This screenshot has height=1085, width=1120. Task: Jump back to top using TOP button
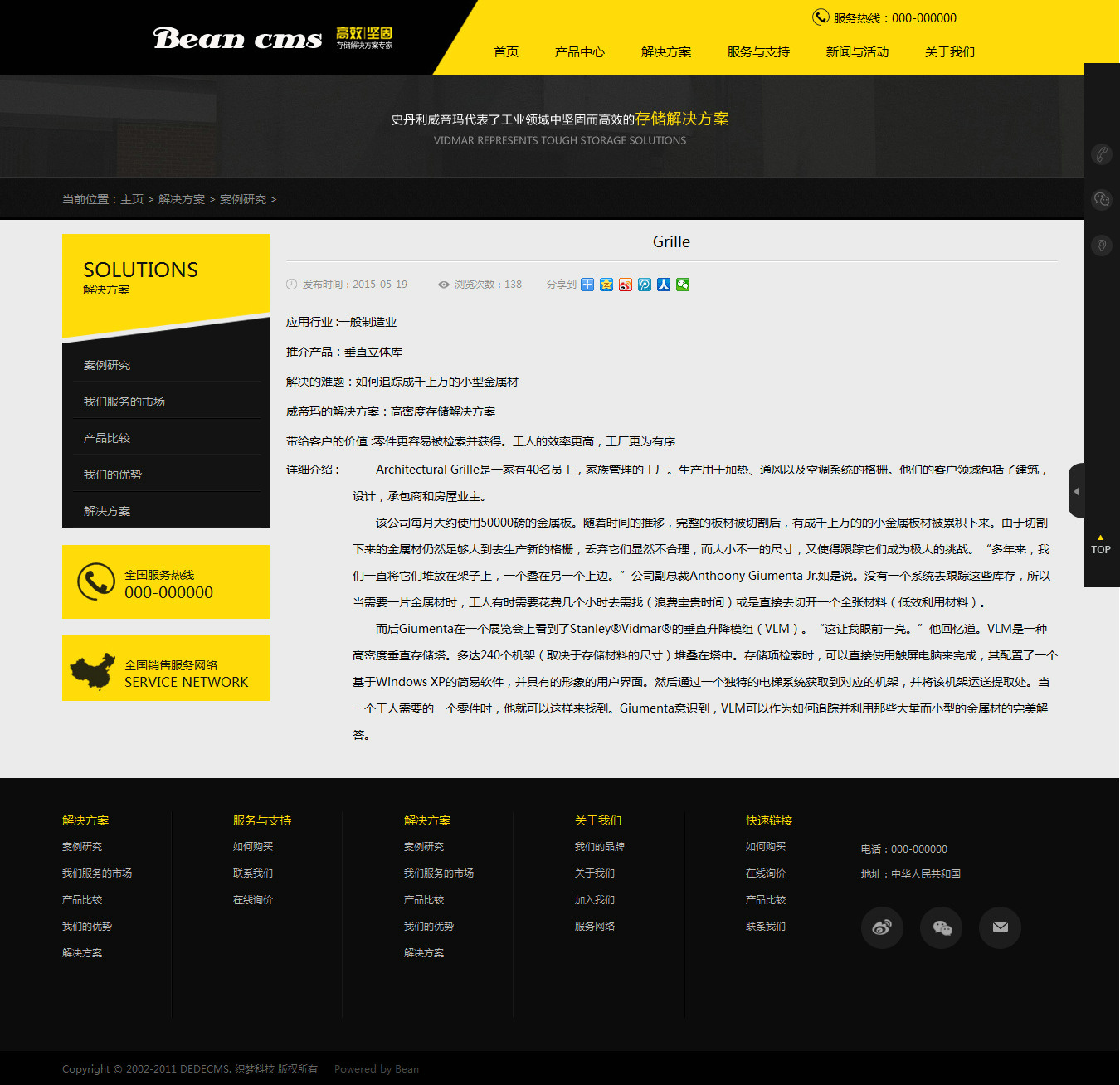[1100, 545]
